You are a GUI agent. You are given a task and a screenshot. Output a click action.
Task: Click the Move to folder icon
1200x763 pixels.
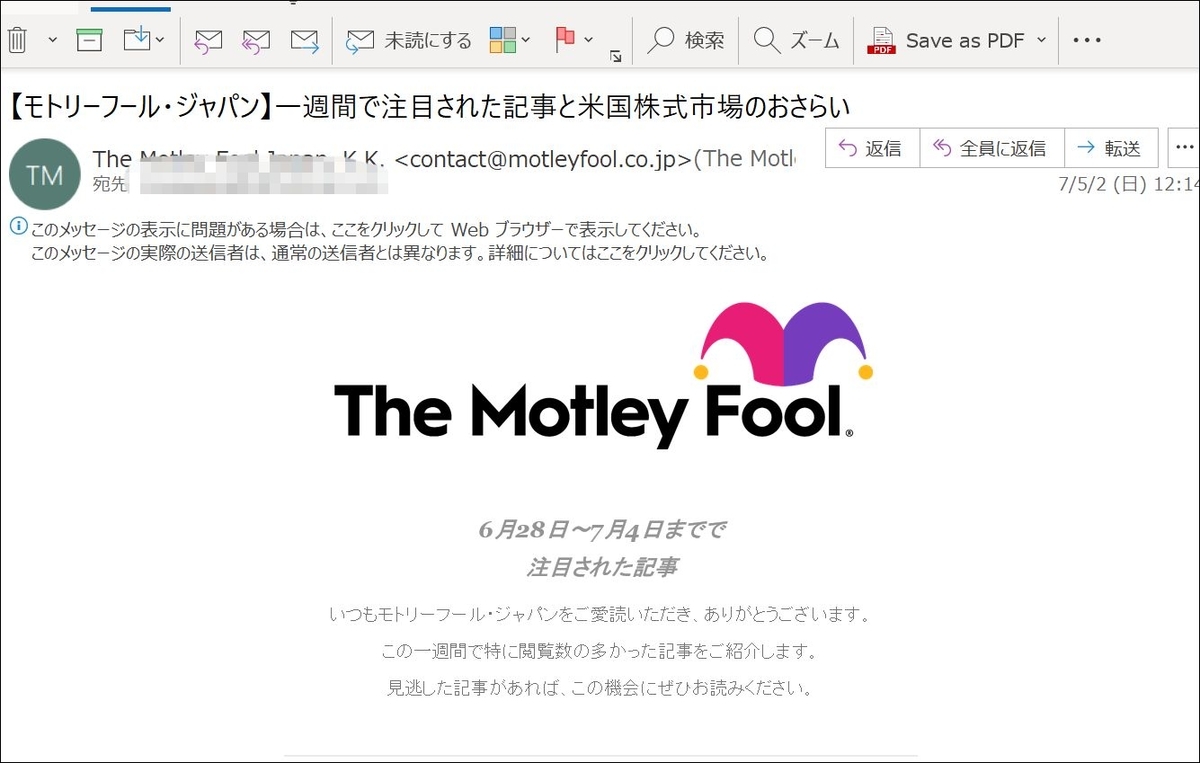137,40
